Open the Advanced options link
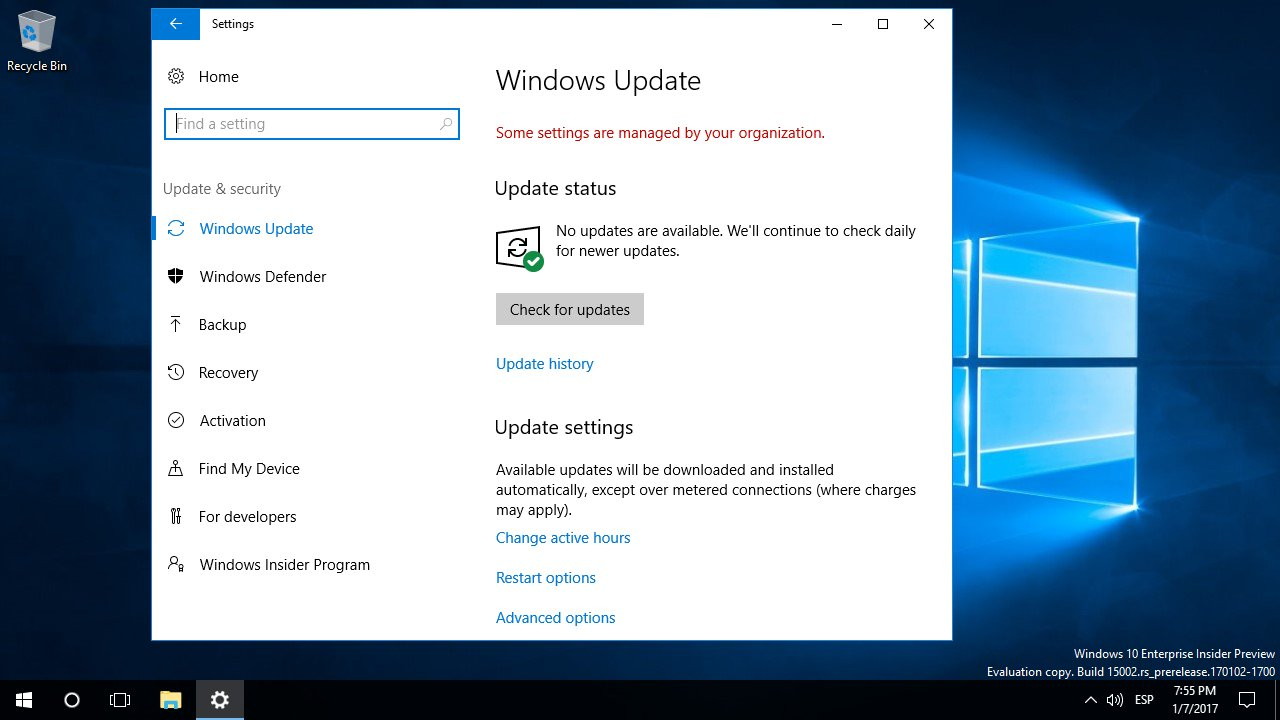The height and width of the screenshot is (720, 1280). tap(556, 618)
